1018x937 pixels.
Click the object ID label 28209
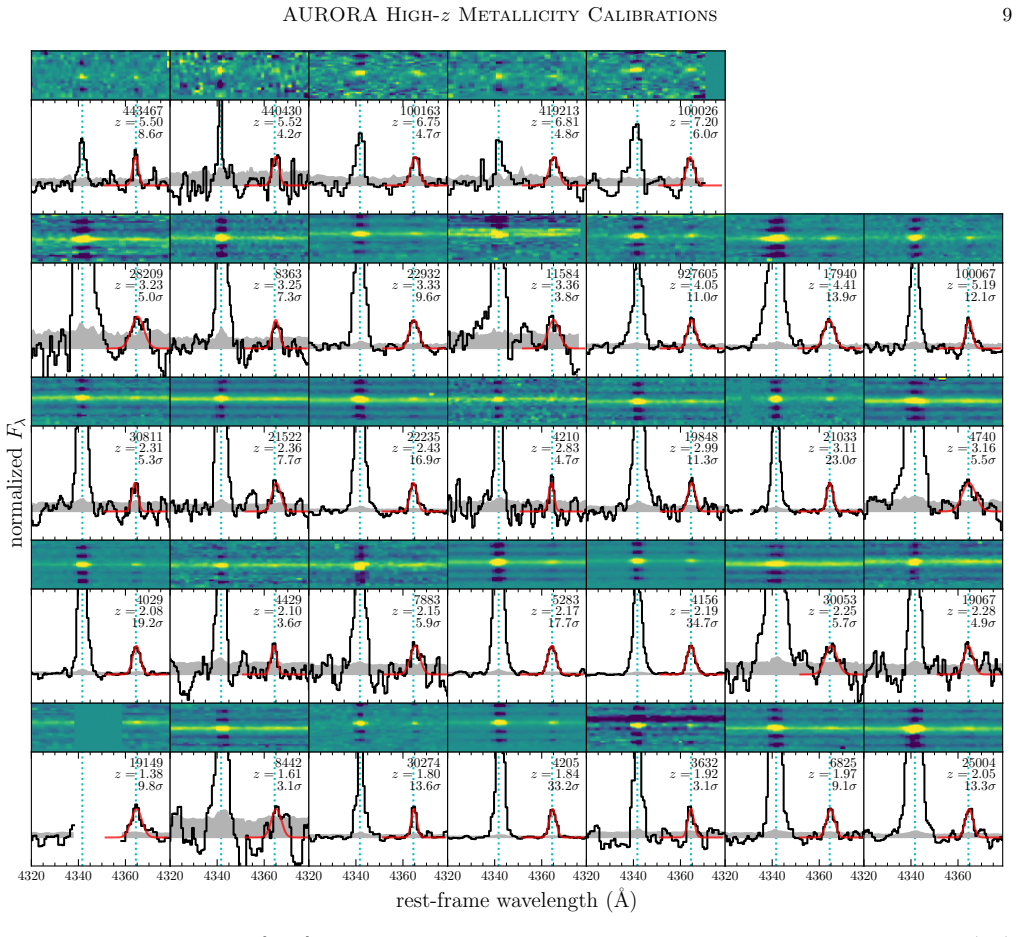146,274
